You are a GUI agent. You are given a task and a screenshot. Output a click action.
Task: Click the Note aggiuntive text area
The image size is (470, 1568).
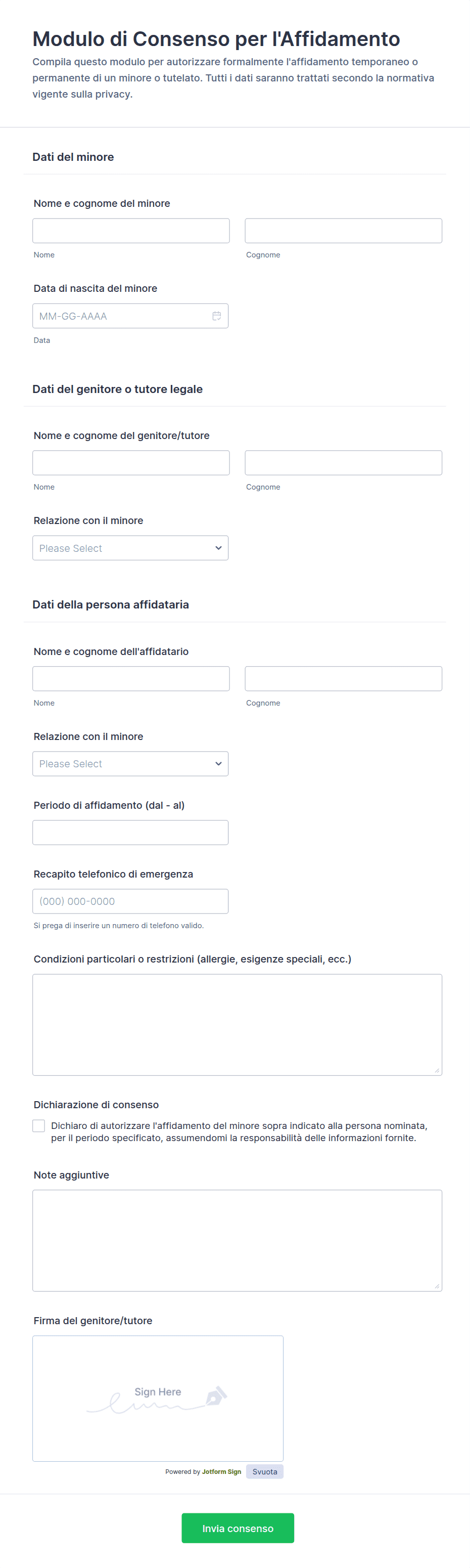(x=237, y=1240)
